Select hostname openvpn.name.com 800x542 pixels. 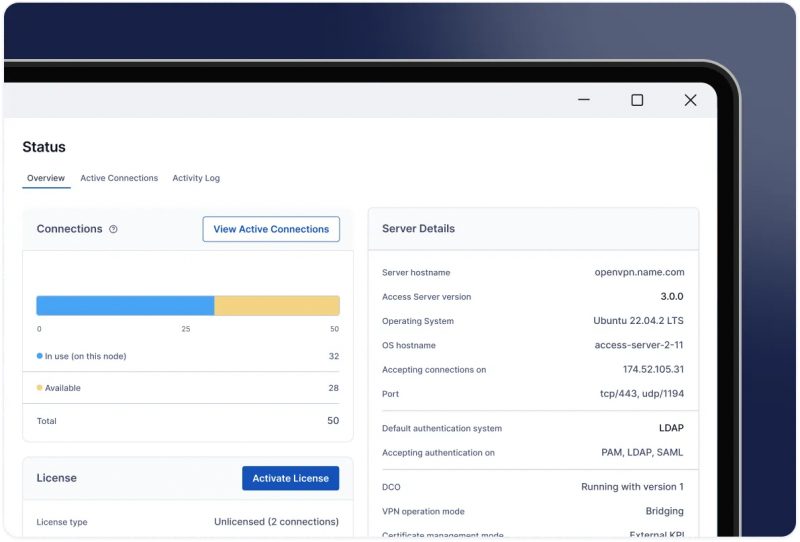click(x=639, y=272)
